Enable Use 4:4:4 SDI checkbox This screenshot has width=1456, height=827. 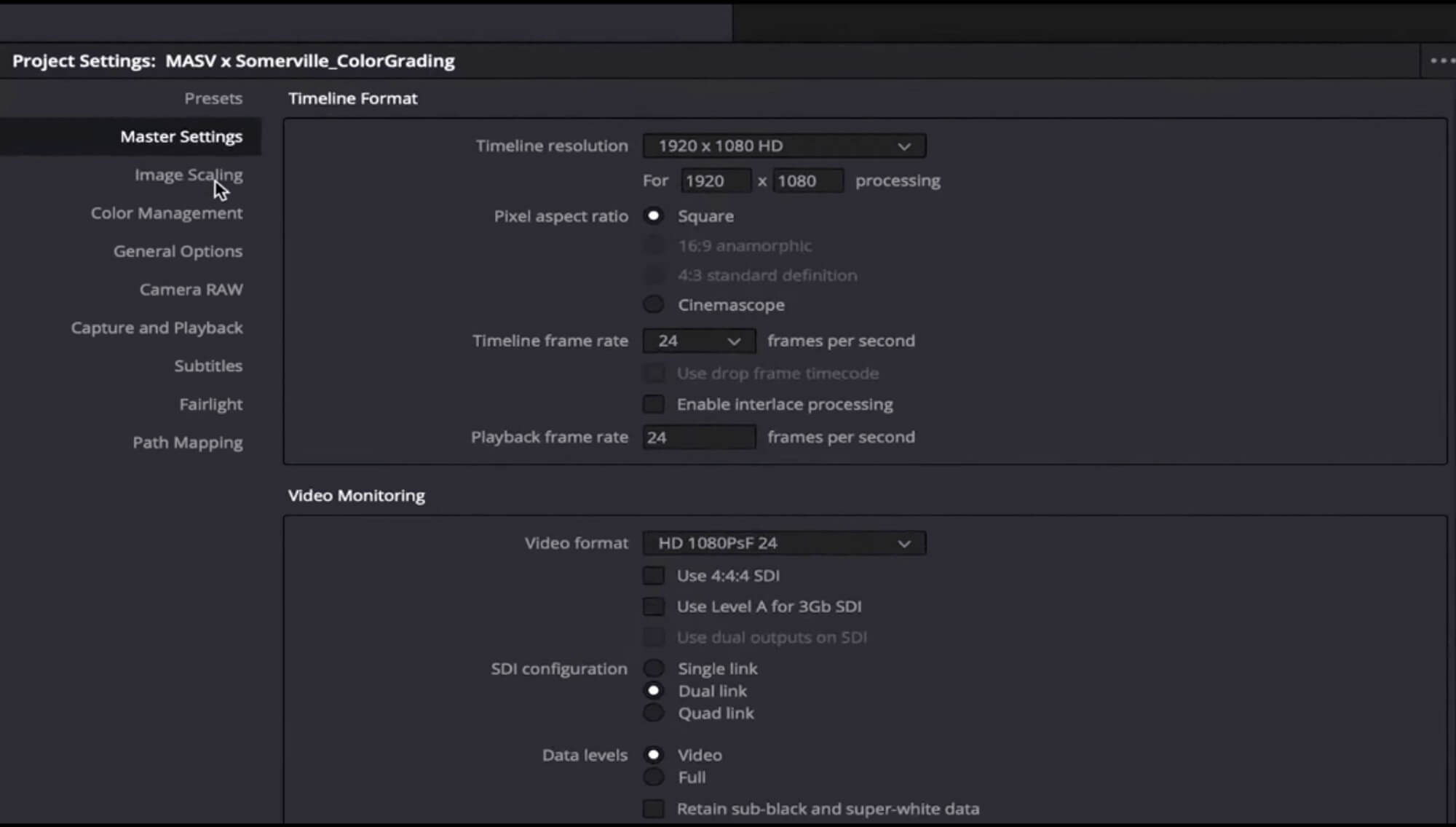(x=652, y=575)
